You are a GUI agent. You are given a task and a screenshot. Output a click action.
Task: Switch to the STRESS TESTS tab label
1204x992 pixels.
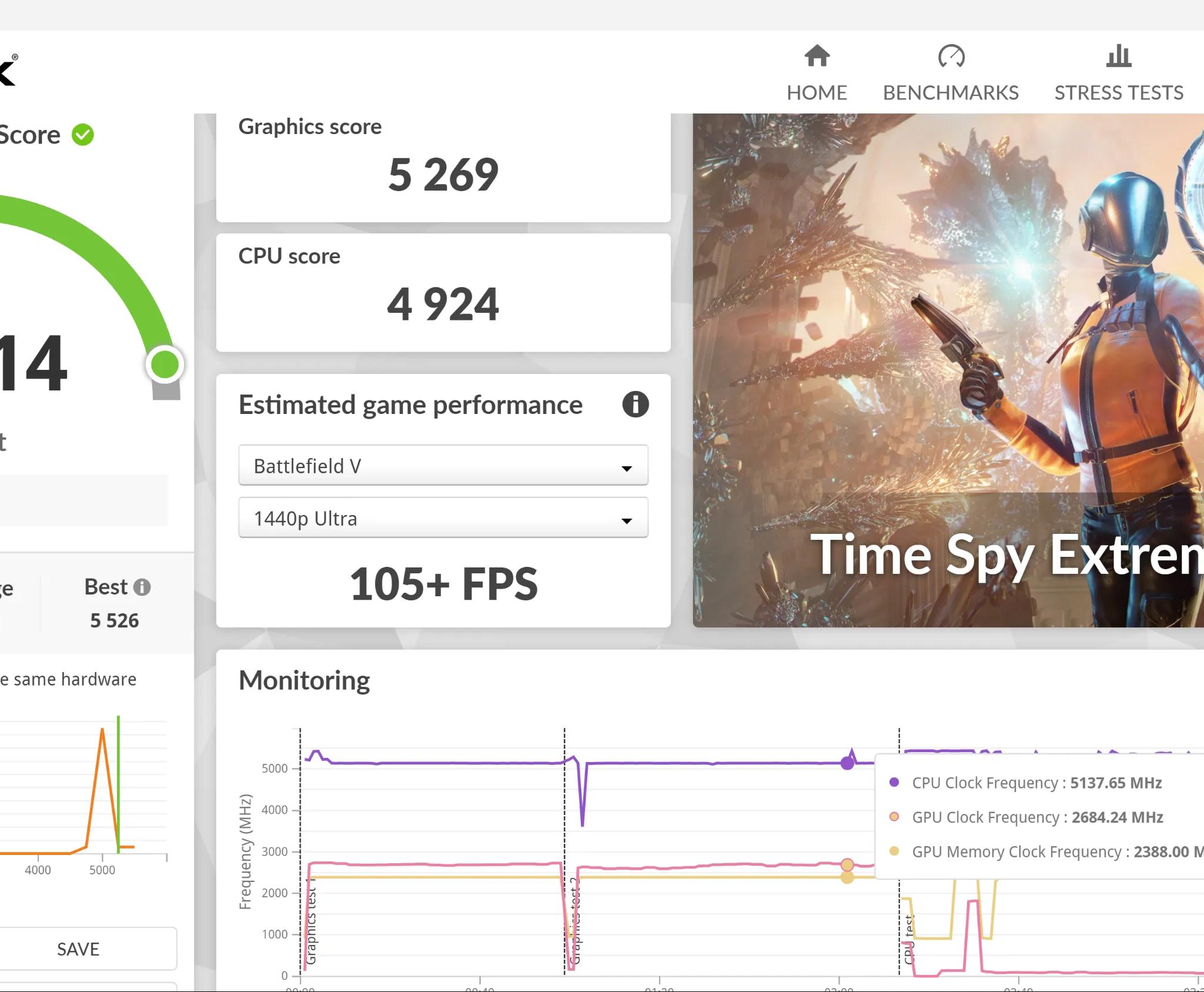click(1119, 92)
